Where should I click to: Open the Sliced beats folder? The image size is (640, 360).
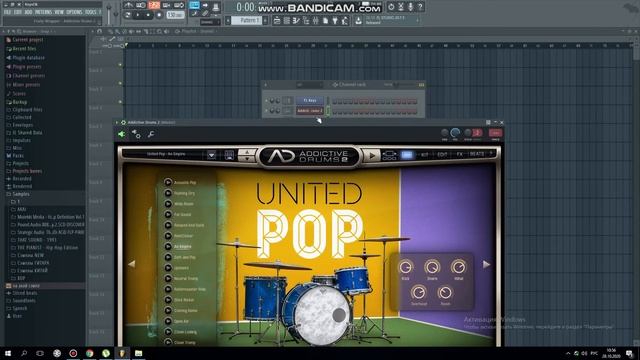click(24, 293)
